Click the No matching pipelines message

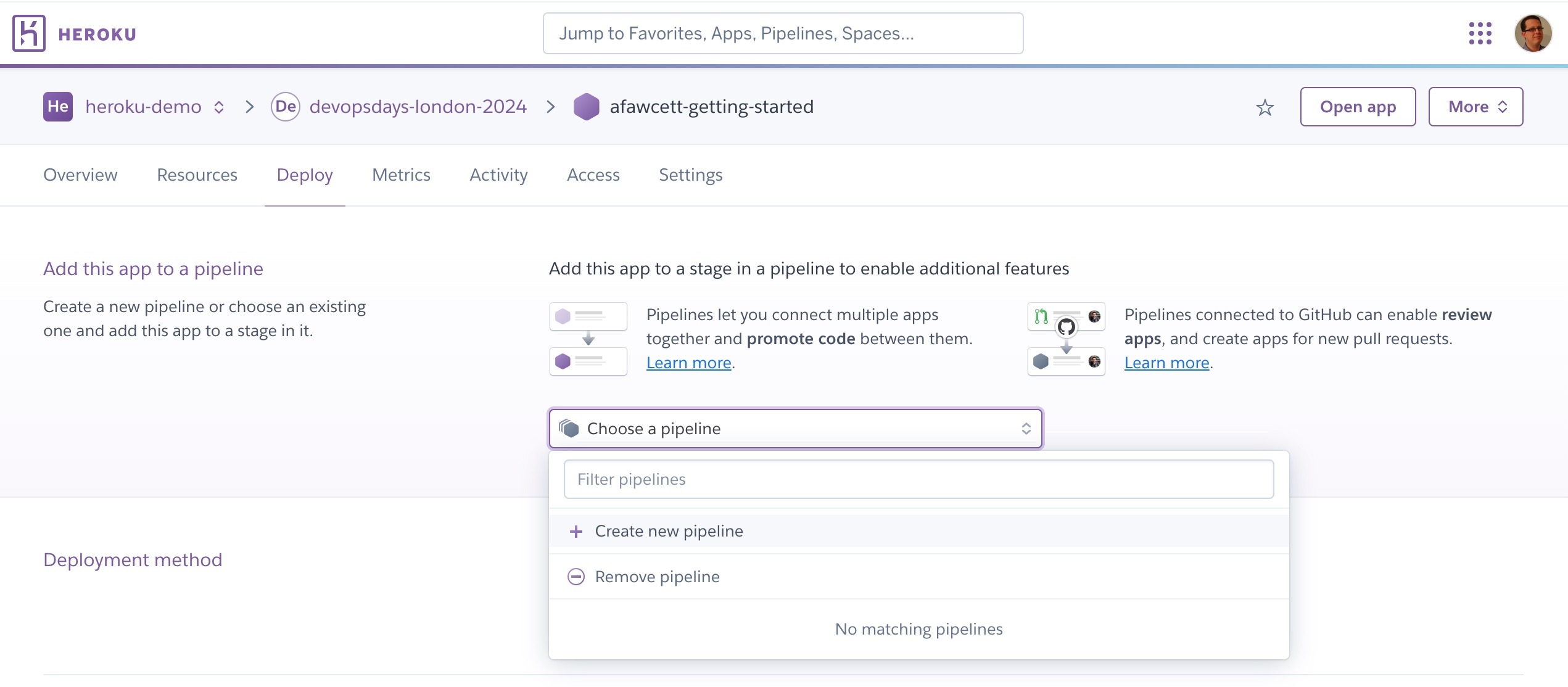918,629
